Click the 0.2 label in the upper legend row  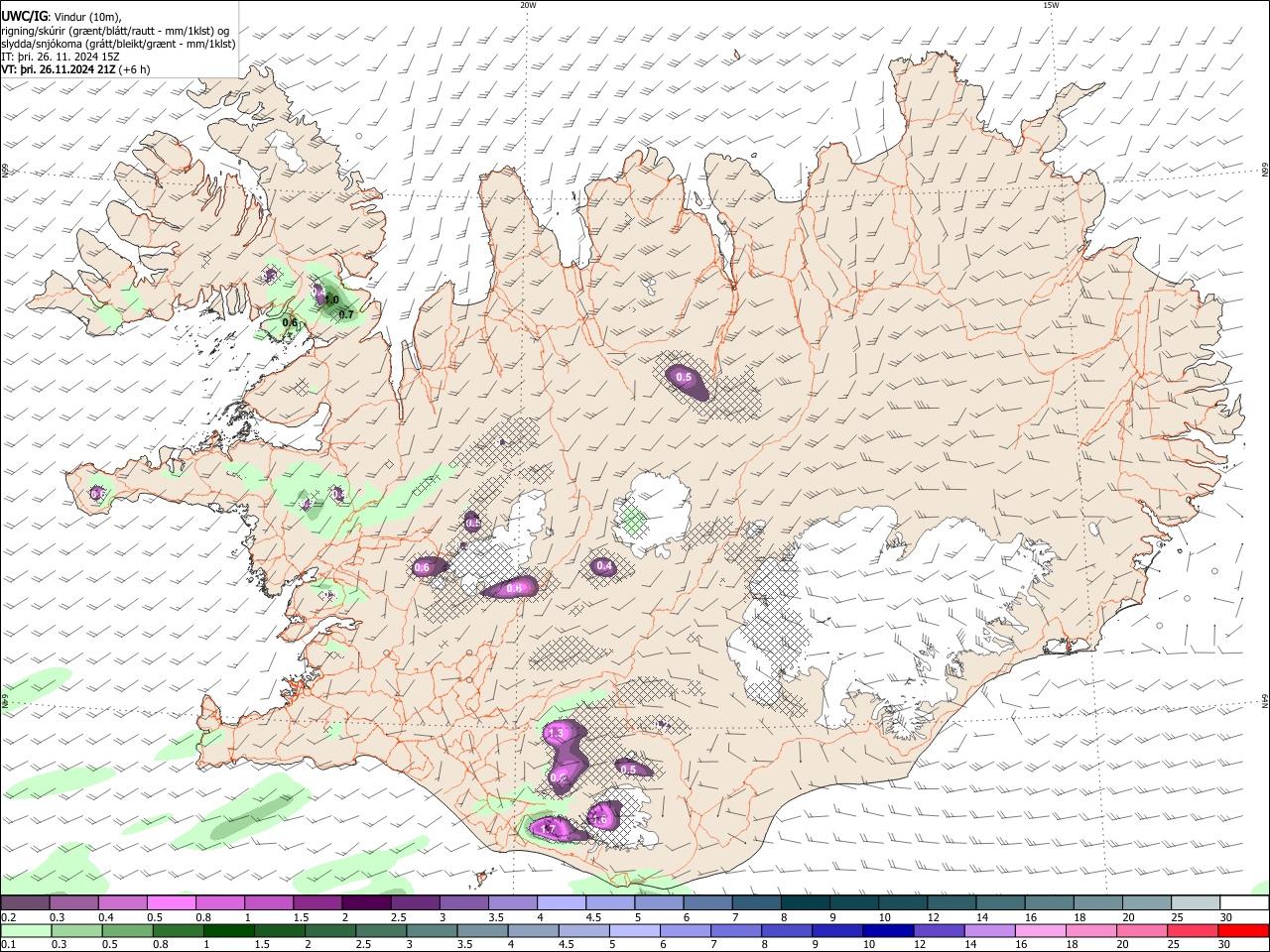(x=8, y=917)
